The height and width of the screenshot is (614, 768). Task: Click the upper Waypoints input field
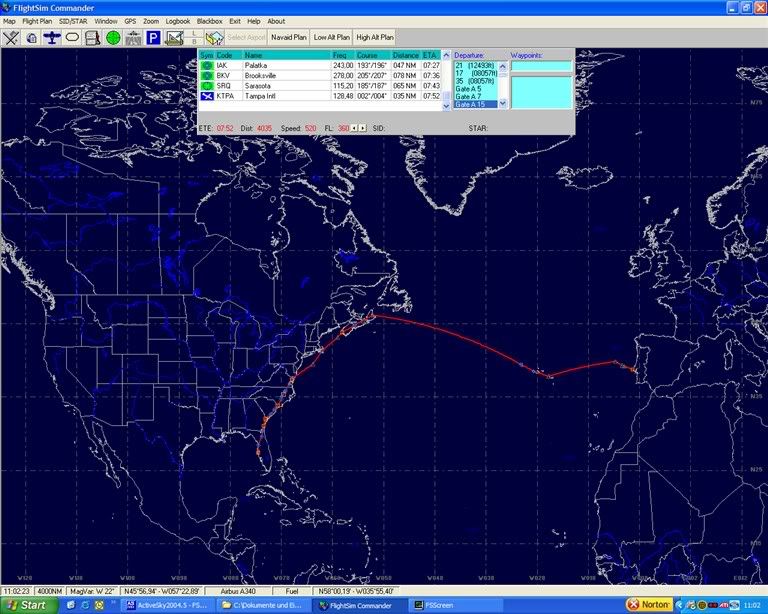coord(542,66)
